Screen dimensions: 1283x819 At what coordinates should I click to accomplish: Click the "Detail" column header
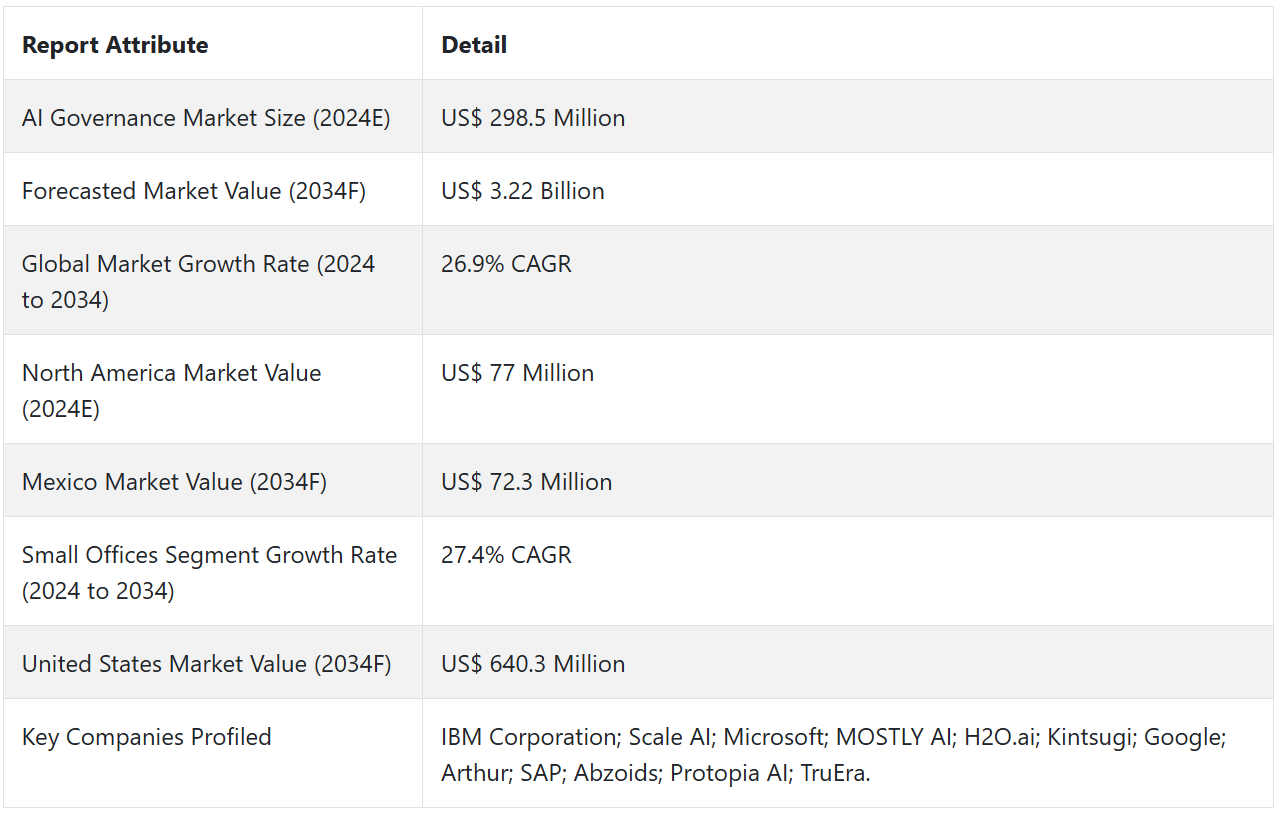474,45
